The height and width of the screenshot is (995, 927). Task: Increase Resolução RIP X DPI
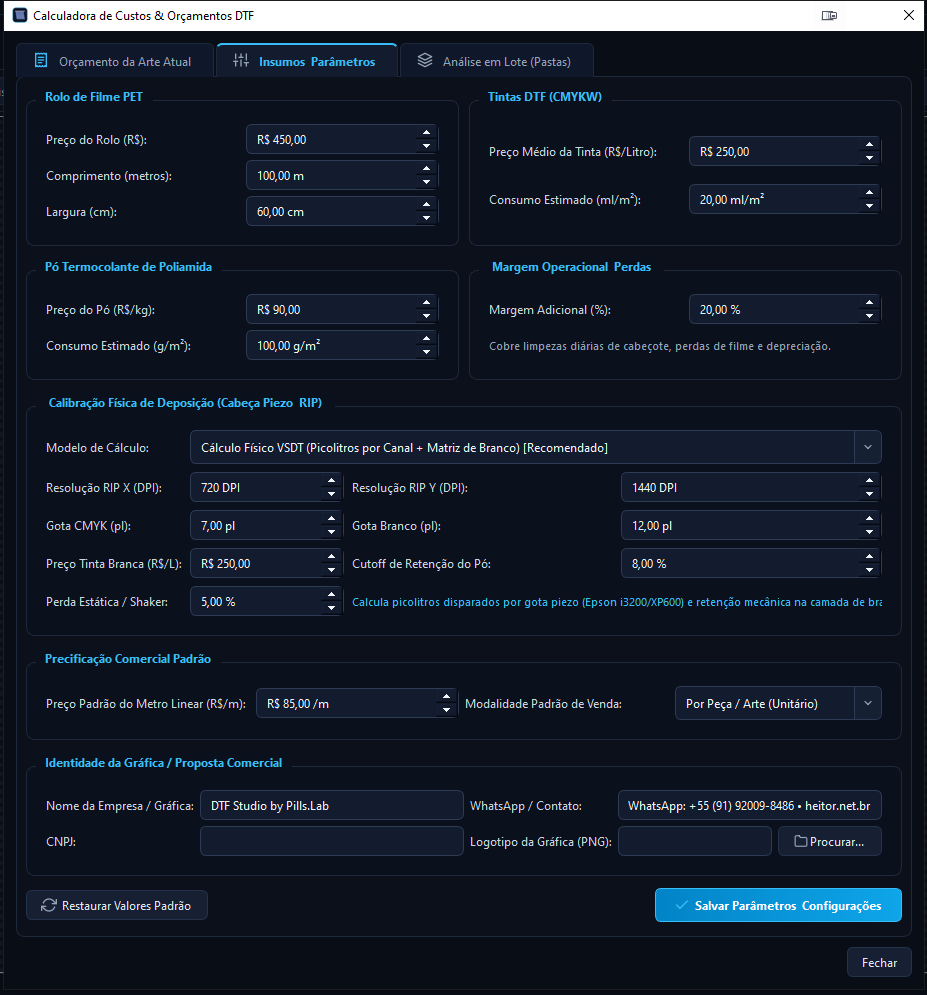[x=331, y=480]
